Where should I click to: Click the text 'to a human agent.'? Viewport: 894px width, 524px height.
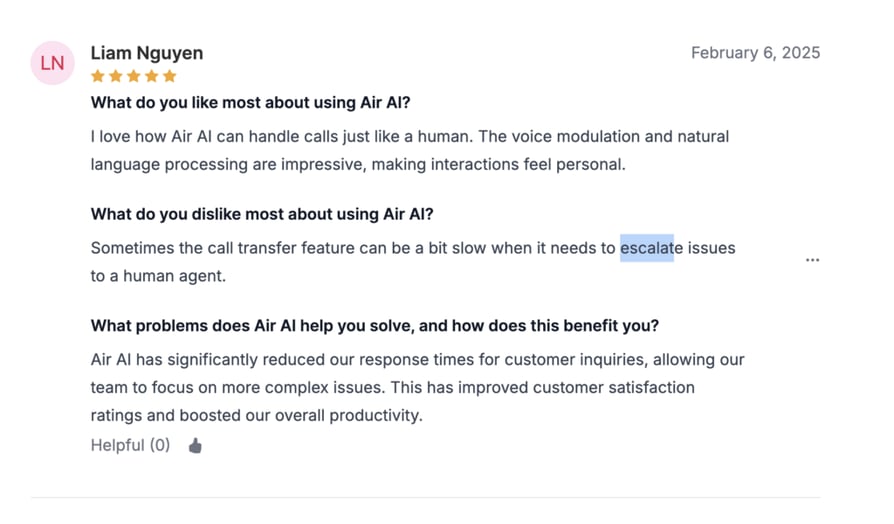[159, 276]
